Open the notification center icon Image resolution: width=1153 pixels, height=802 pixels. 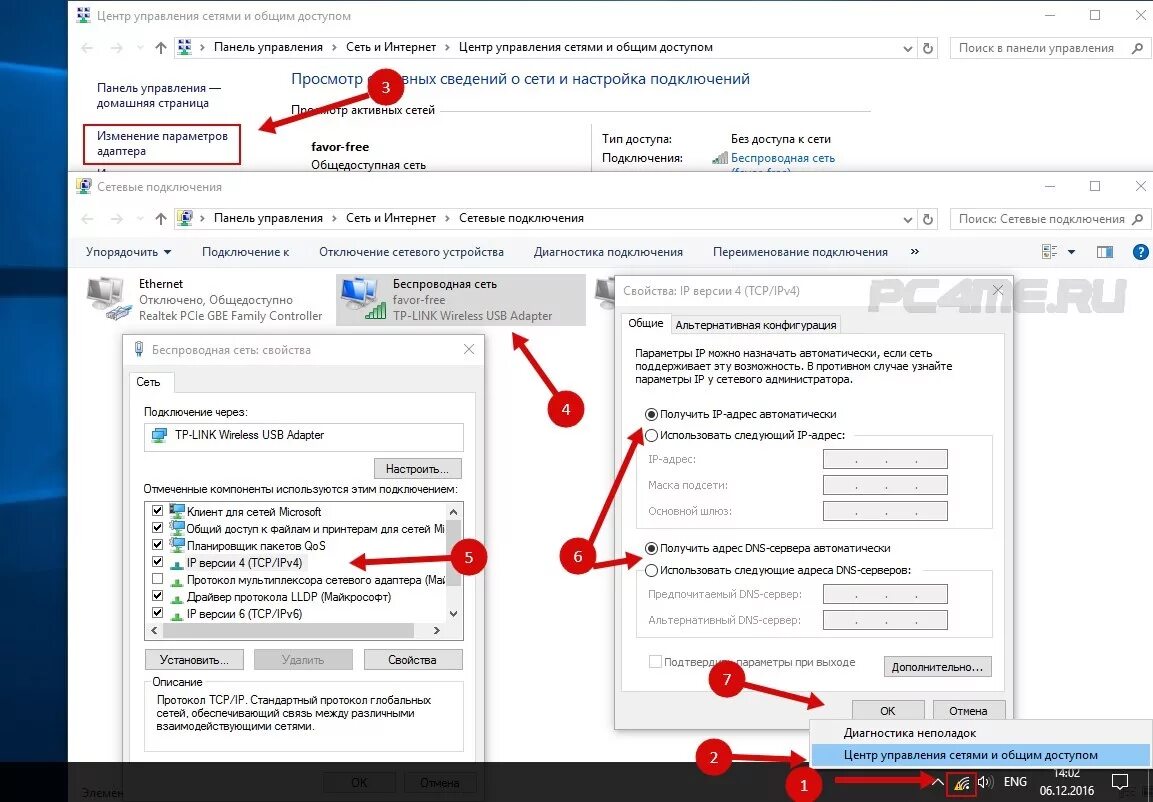point(1120,782)
